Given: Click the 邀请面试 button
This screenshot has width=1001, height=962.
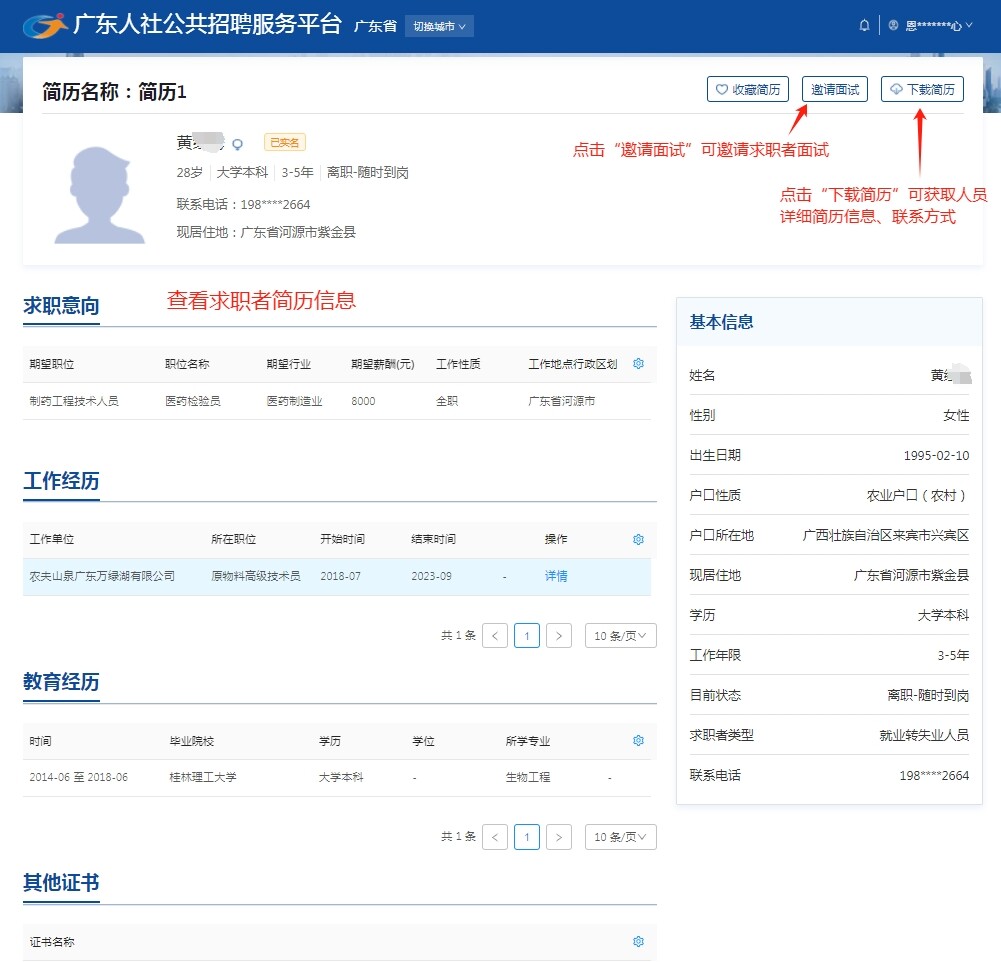Looking at the screenshot, I should tap(835, 89).
